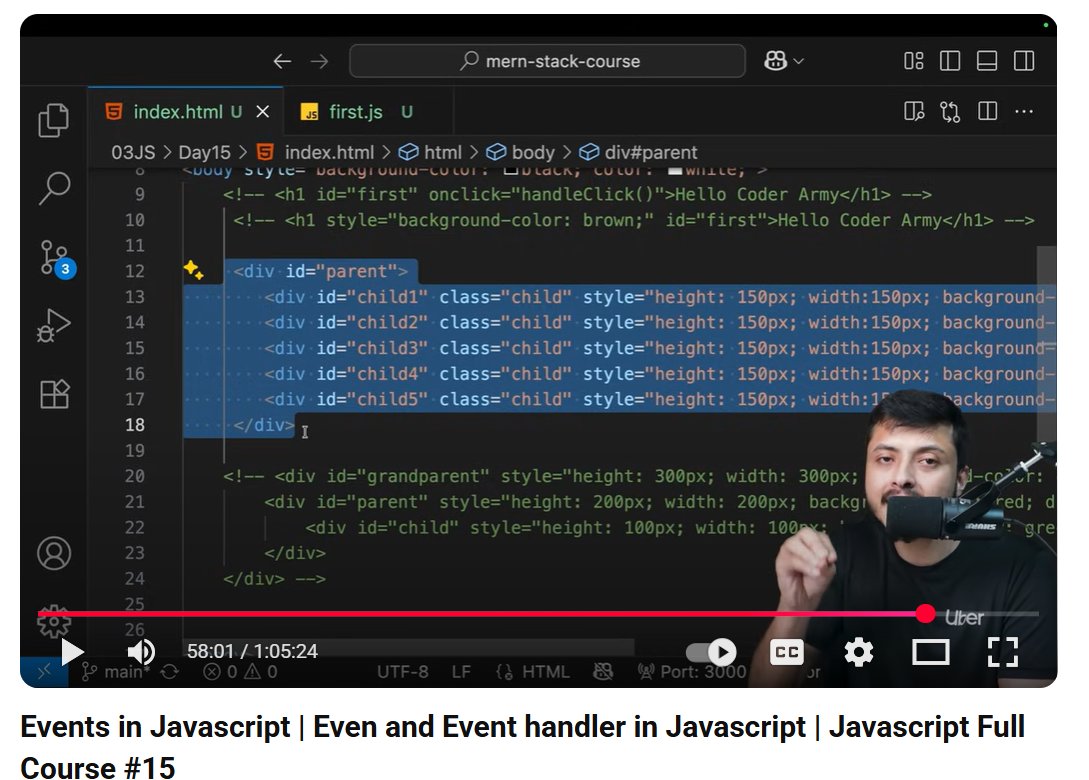Select the 03JS breadcrumb

pos(133,152)
